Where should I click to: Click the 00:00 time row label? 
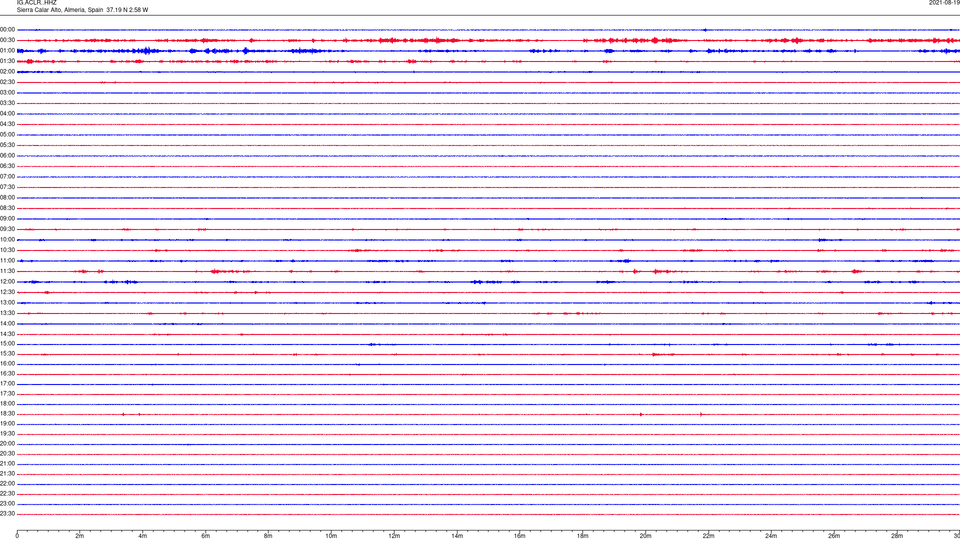[7, 29]
